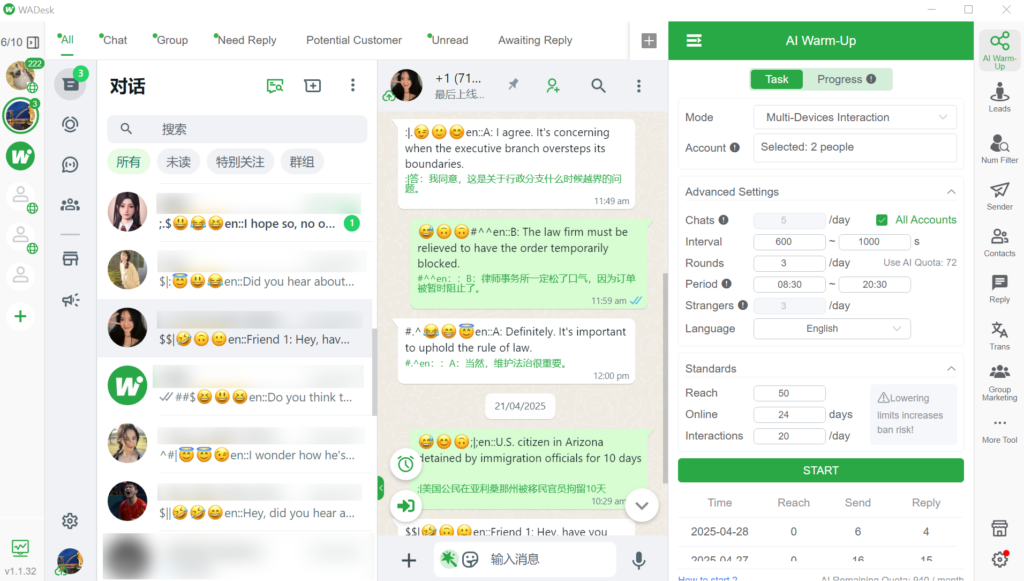Screen dimensions: 1024x581
Task: Open chat starting 'I wonder how he's...'
Action: [235, 444]
